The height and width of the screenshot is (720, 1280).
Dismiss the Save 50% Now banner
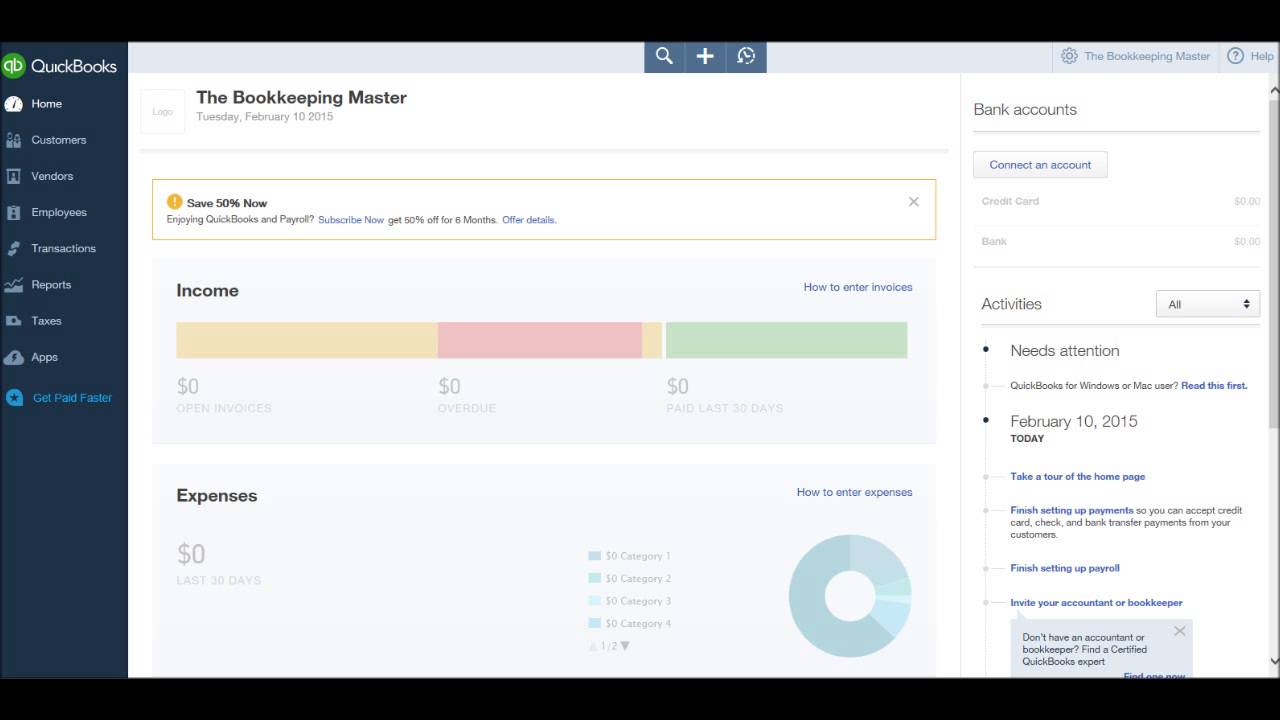coord(913,202)
